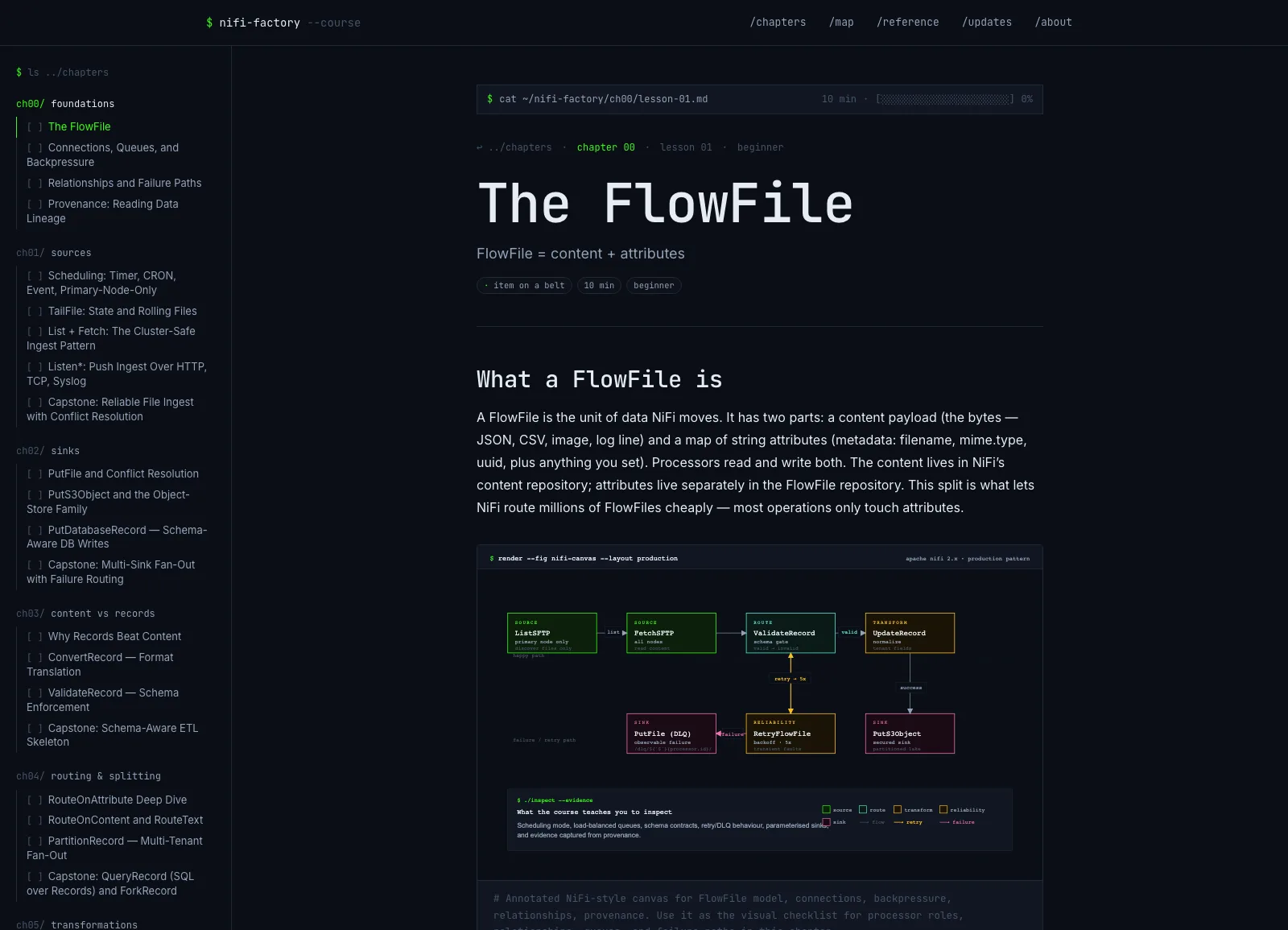The height and width of the screenshot is (930, 1288).
Task: Select the ValidateRecord node in diagram
Action: (x=791, y=633)
